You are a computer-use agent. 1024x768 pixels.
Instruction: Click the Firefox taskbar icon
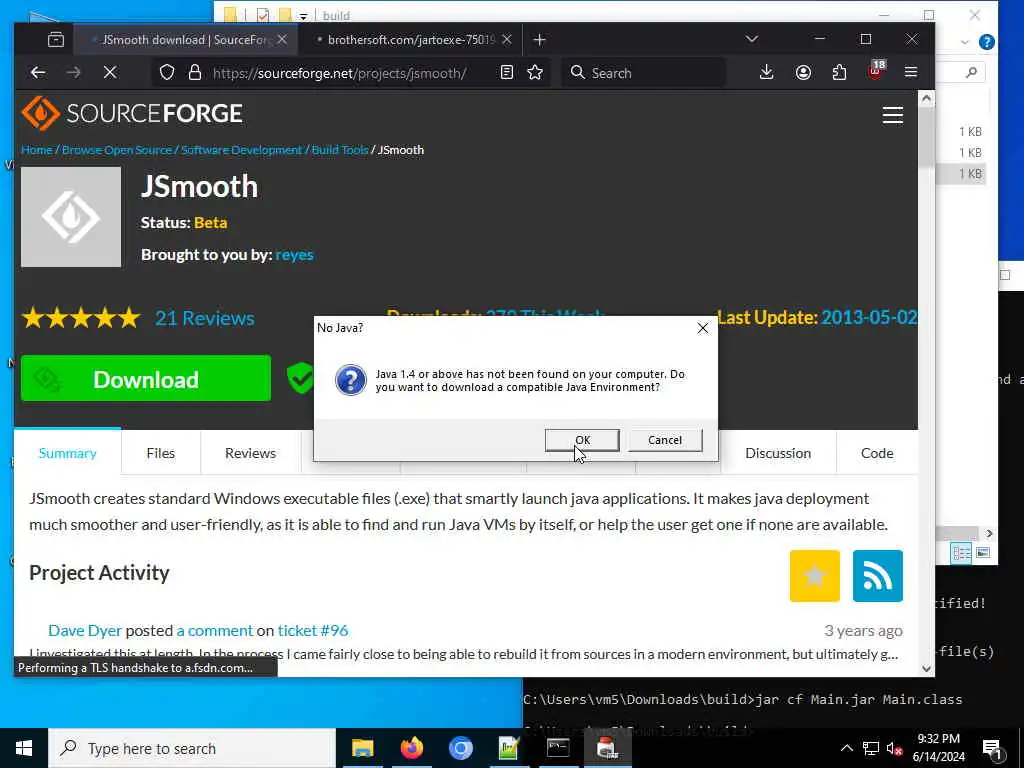[x=411, y=748]
